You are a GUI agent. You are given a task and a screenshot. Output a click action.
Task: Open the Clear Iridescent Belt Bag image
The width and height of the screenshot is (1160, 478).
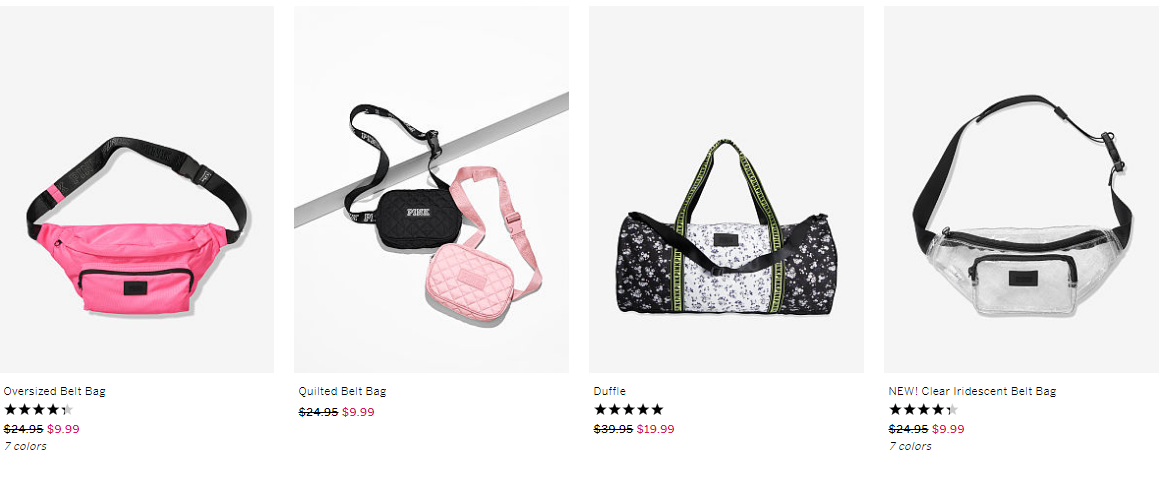(x=1022, y=189)
